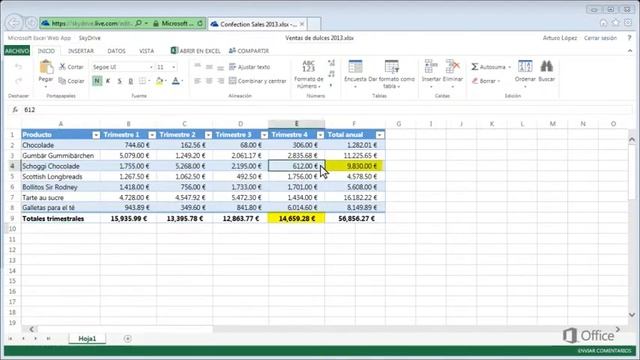Align text to top
This screenshot has height=360, width=640.
point(198,67)
